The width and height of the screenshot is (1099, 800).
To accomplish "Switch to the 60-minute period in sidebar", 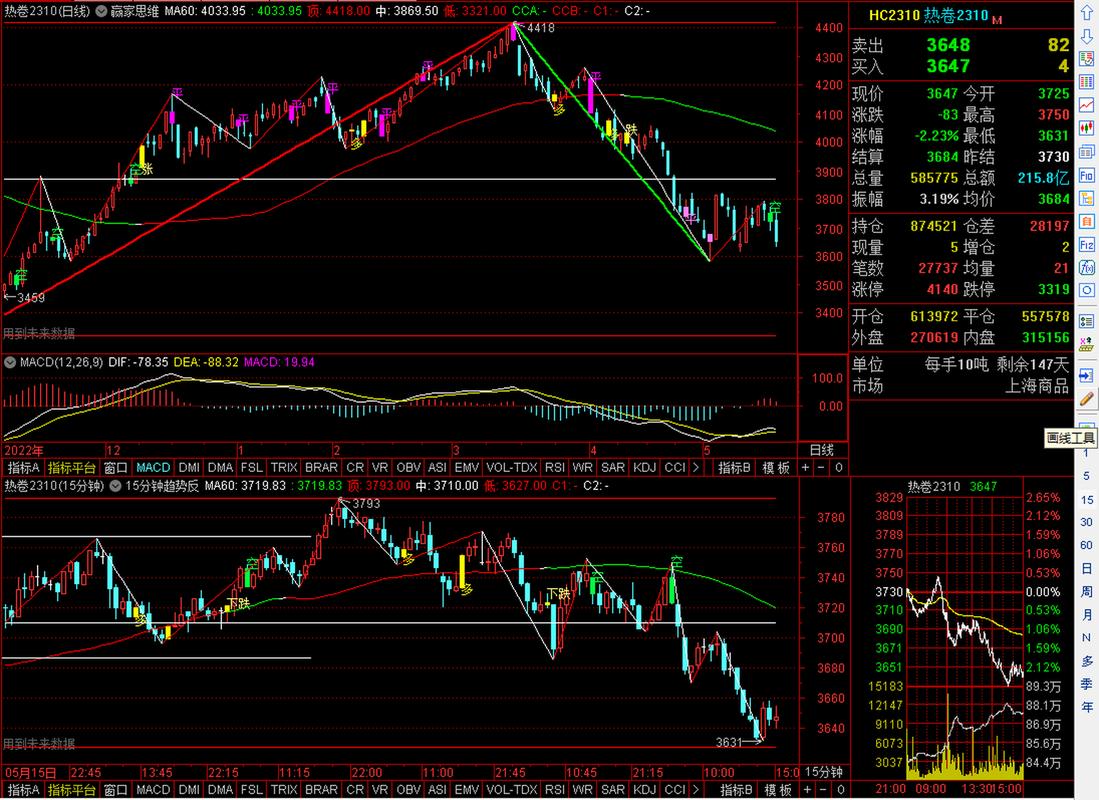I will (1086, 545).
